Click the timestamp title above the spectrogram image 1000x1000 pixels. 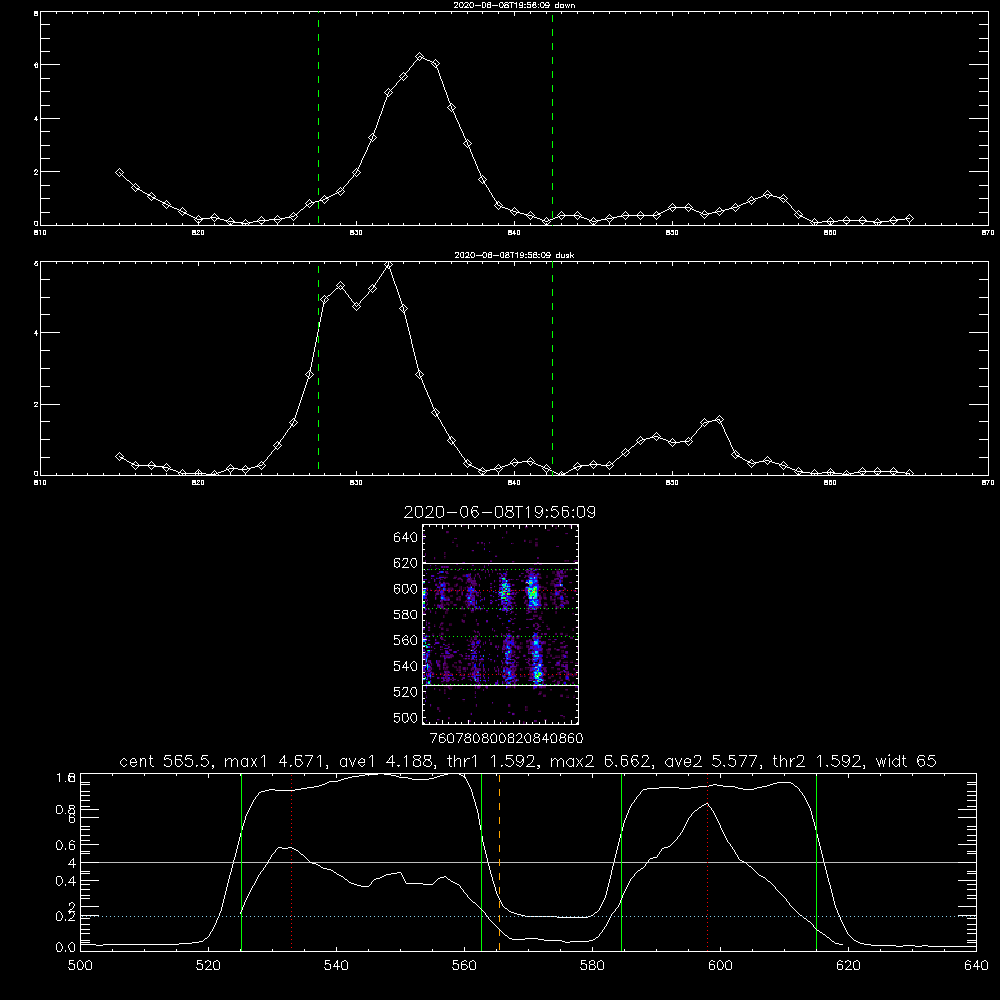pos(500,512)
